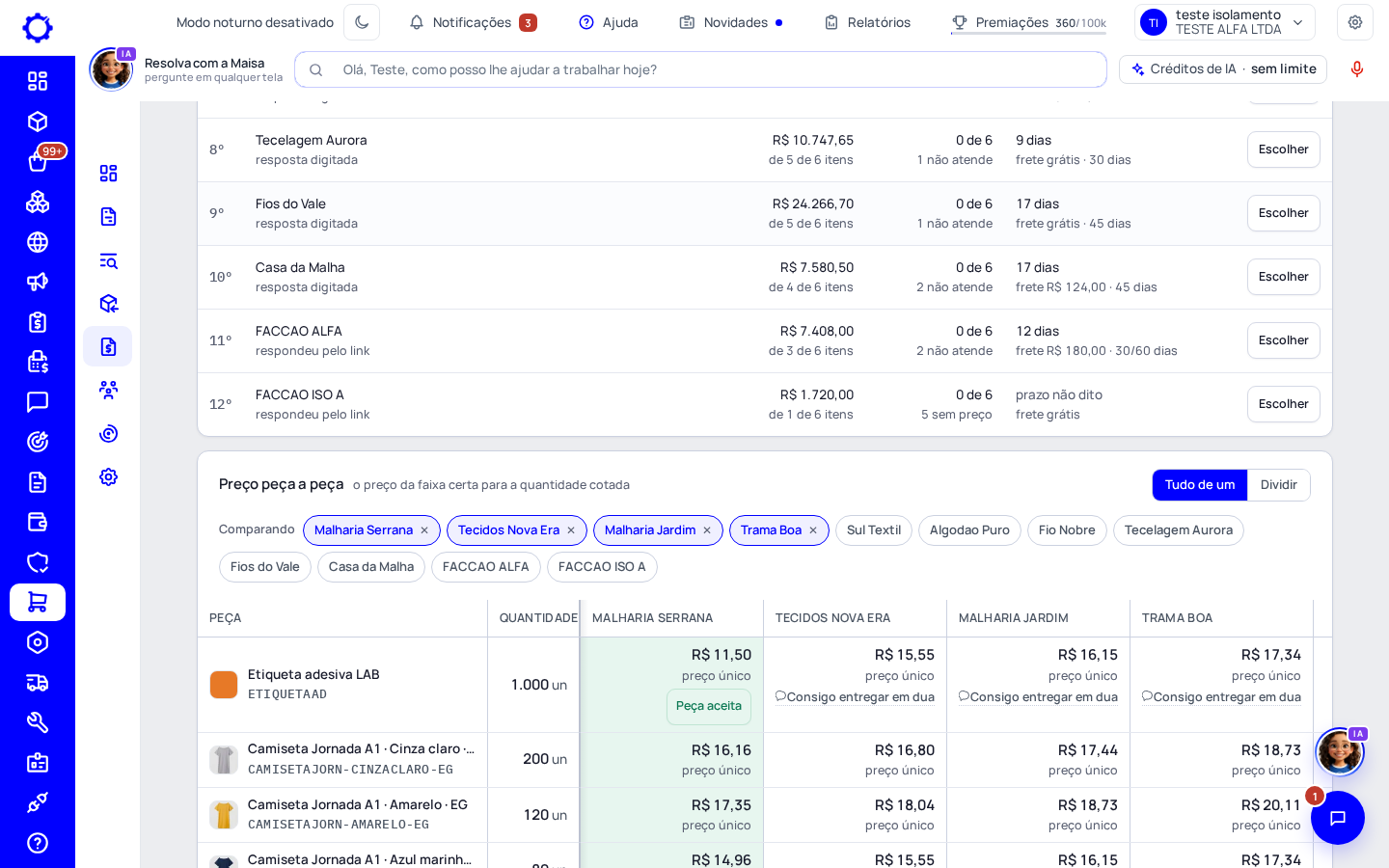Open the basket icon with 99+ badge
The image size is (1389, 868).
tap(38, 162)
